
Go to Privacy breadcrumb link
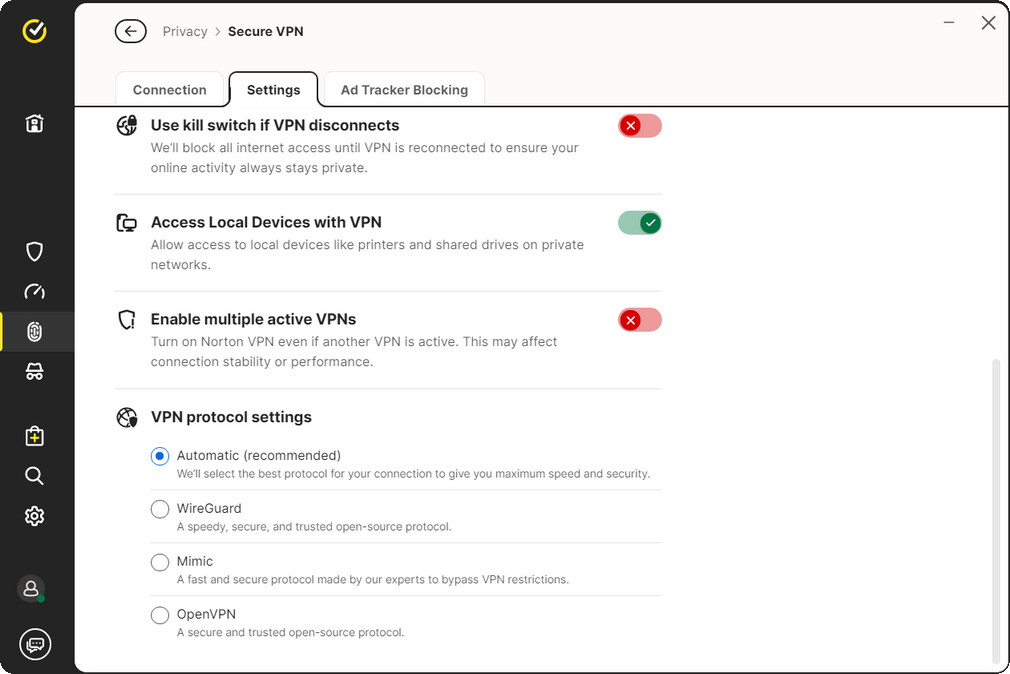(185, 31)
